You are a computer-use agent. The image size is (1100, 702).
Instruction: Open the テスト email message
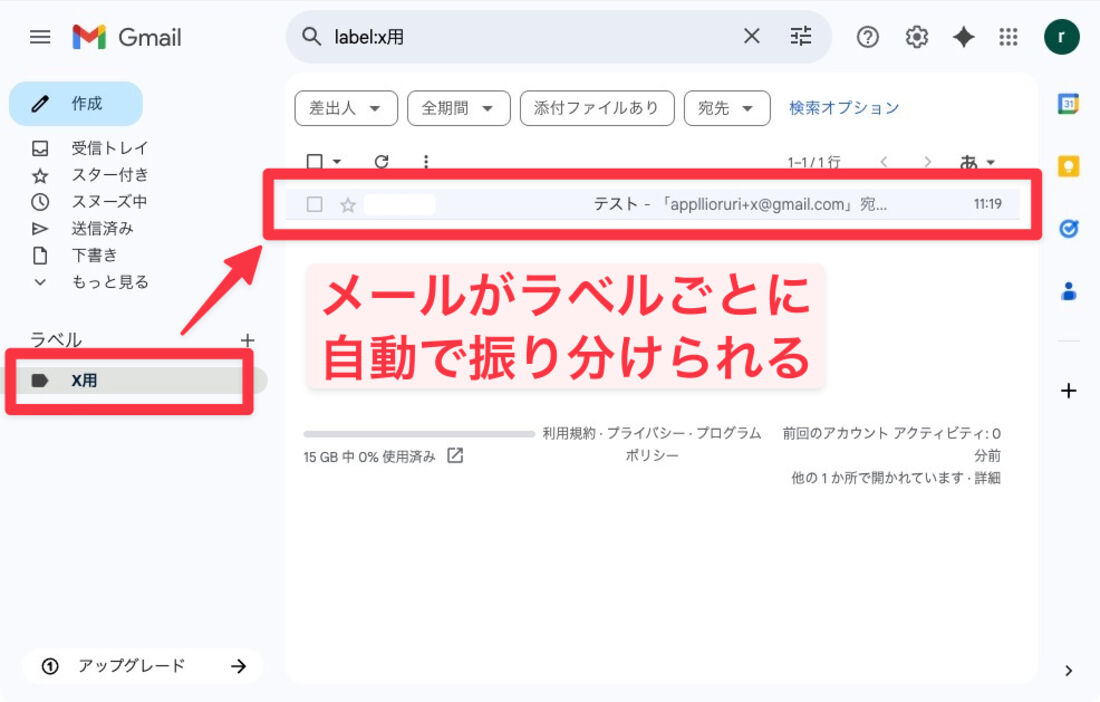(x=652, y=204)
